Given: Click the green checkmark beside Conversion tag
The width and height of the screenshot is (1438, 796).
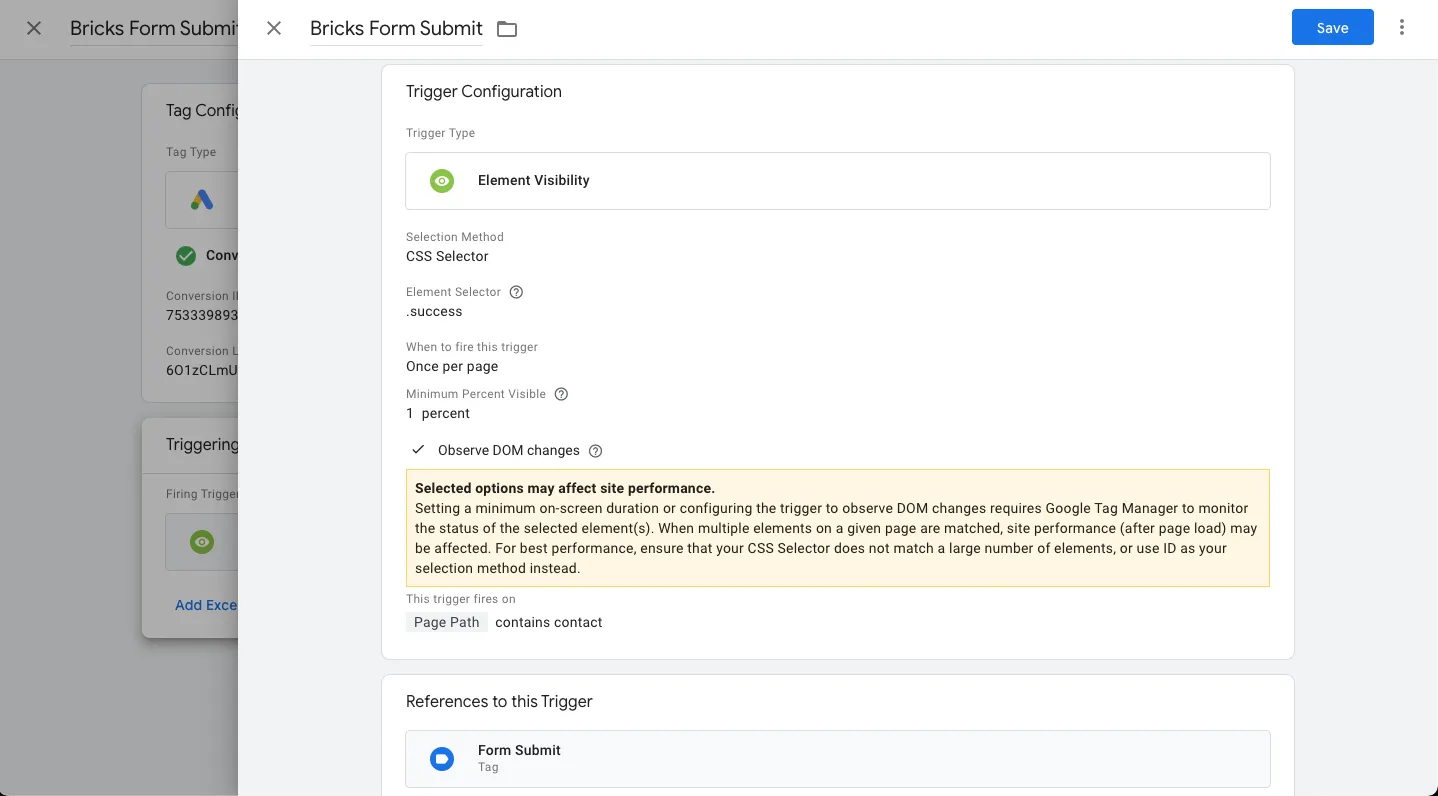Looking at the screenshot, I should pos(185,255).
